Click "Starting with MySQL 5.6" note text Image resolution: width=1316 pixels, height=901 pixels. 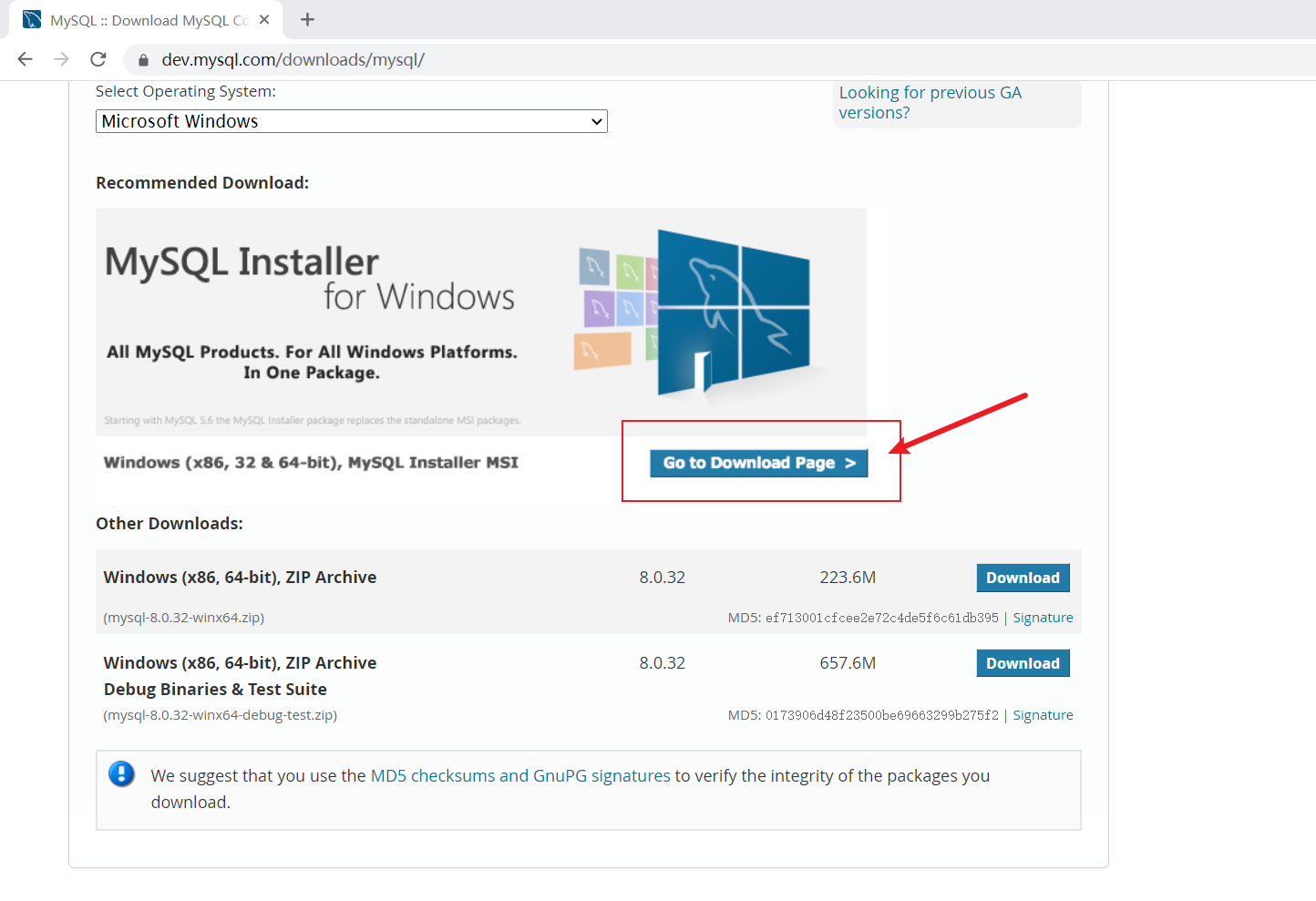313,421
